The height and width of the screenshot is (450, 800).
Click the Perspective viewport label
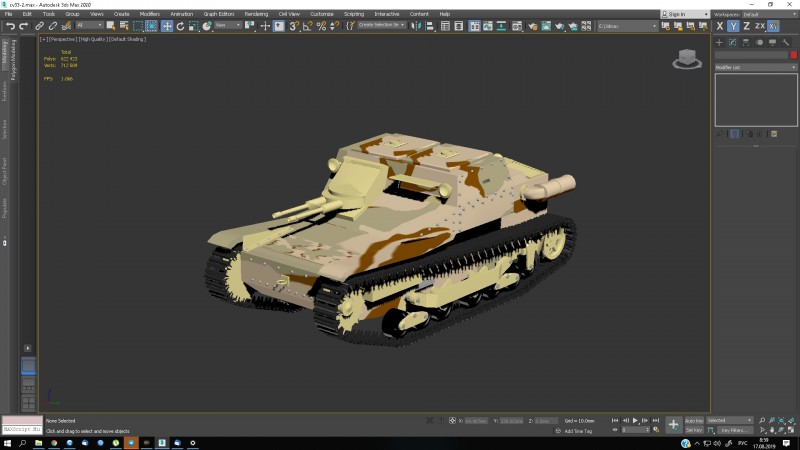pyautogui.click(x=62, y=39)
